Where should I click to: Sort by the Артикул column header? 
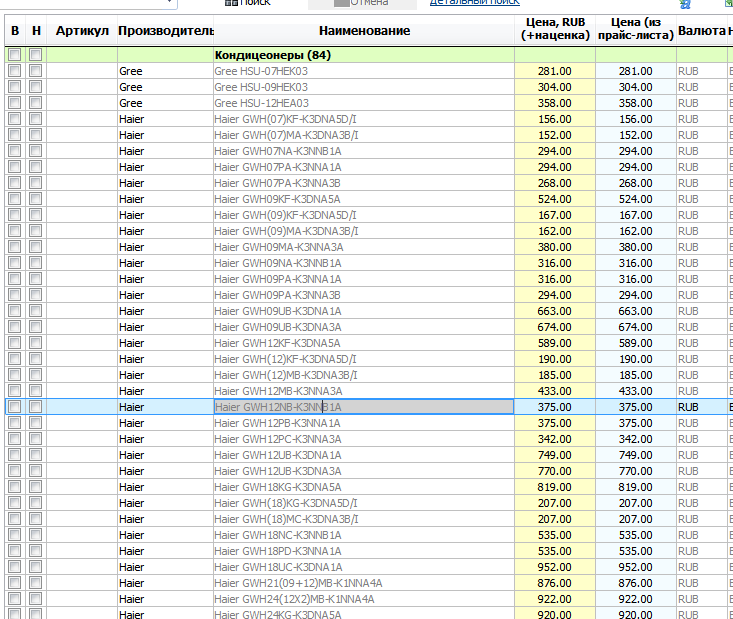[x=82, y=31]
